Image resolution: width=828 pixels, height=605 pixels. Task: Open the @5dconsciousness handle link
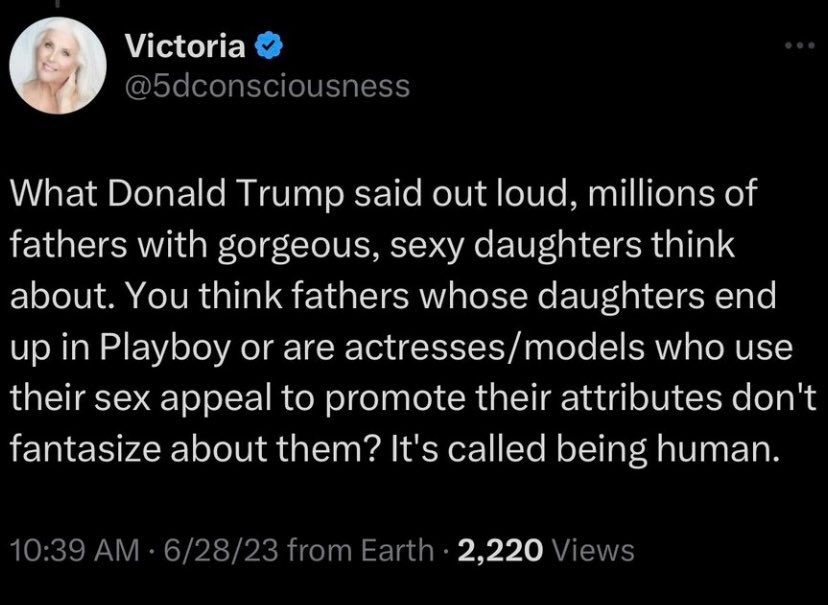point(268,87)
